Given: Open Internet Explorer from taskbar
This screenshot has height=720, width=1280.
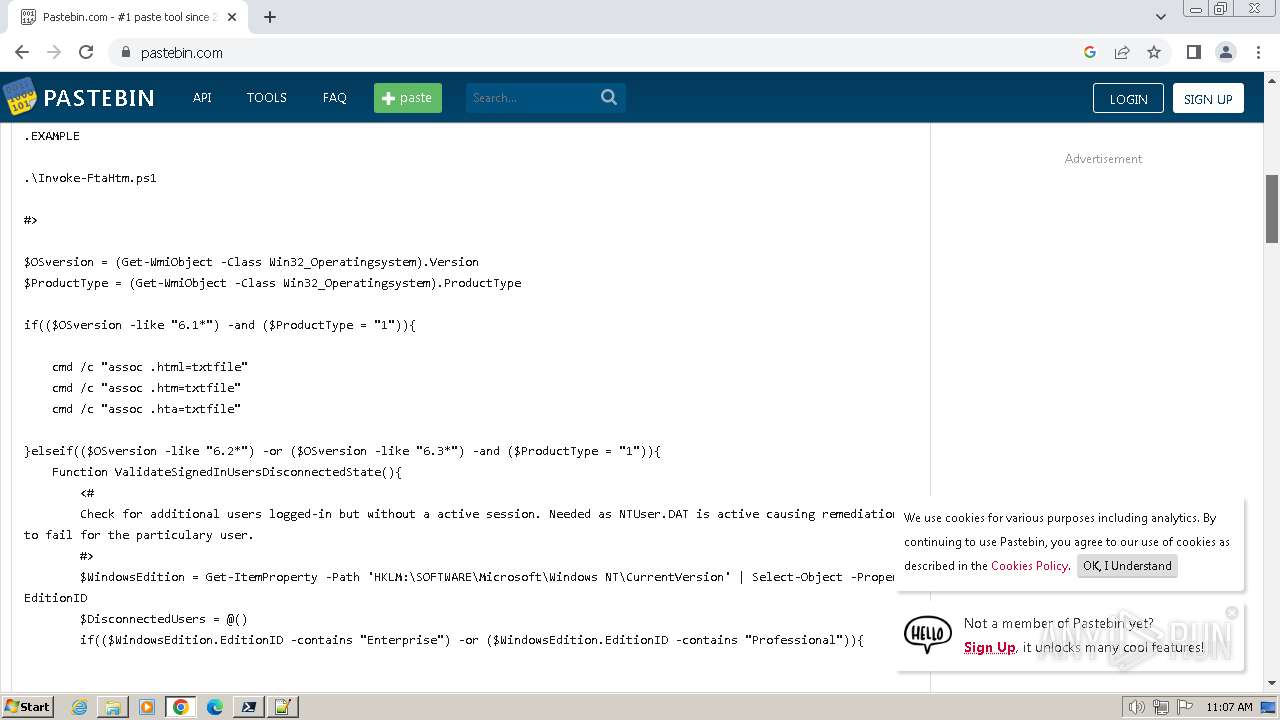Looking at the screenshot, I should click(79, 707).
